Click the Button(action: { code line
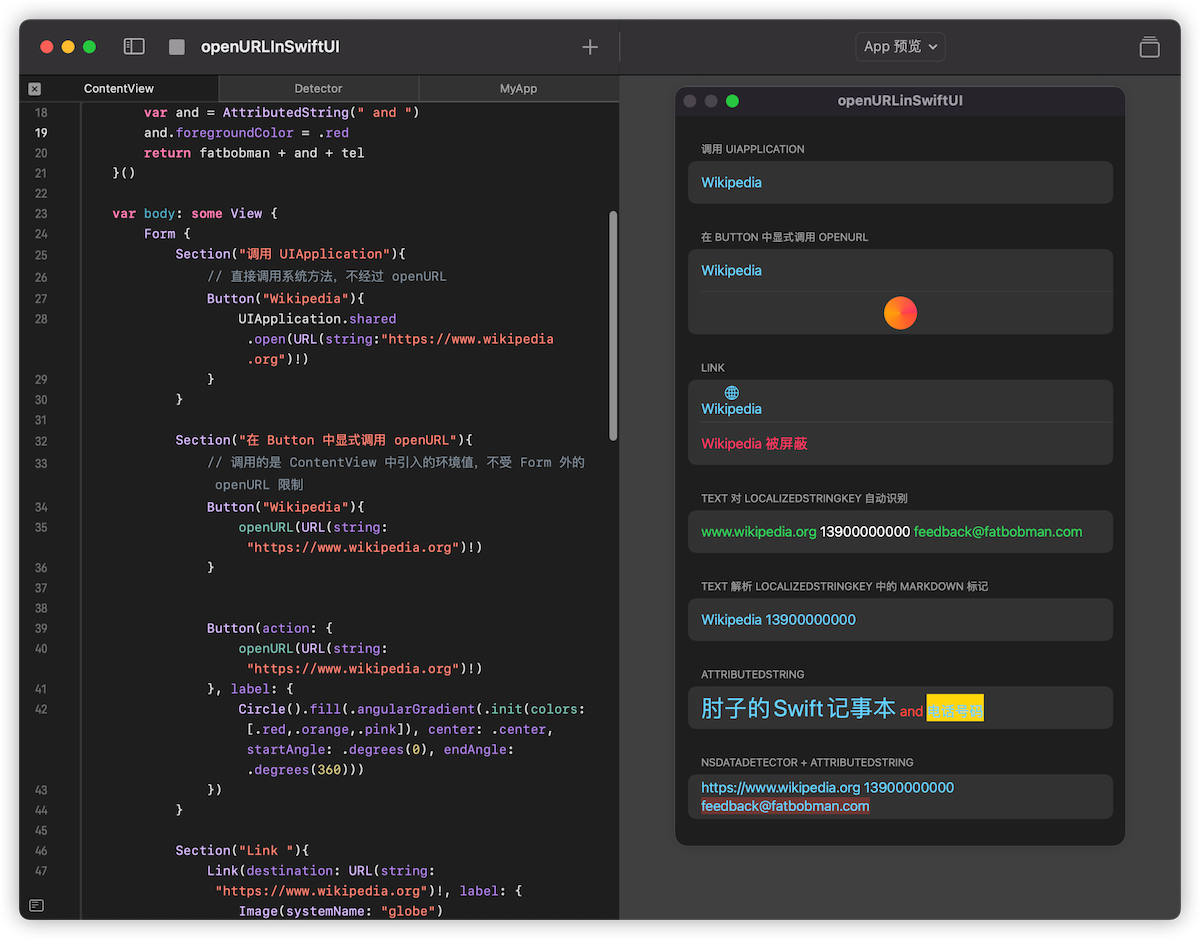 [269, 628]
